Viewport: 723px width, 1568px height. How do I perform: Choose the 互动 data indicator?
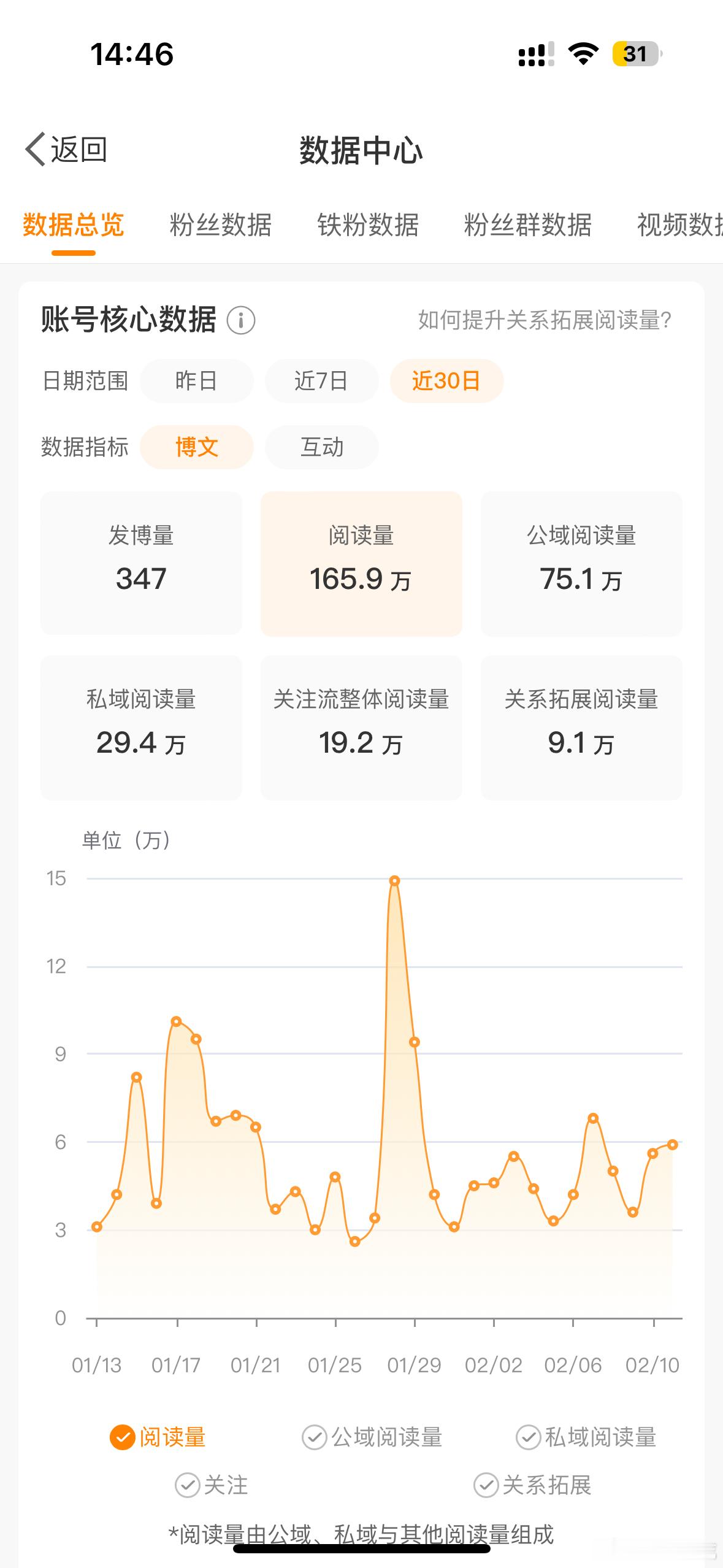pos(321,447)
